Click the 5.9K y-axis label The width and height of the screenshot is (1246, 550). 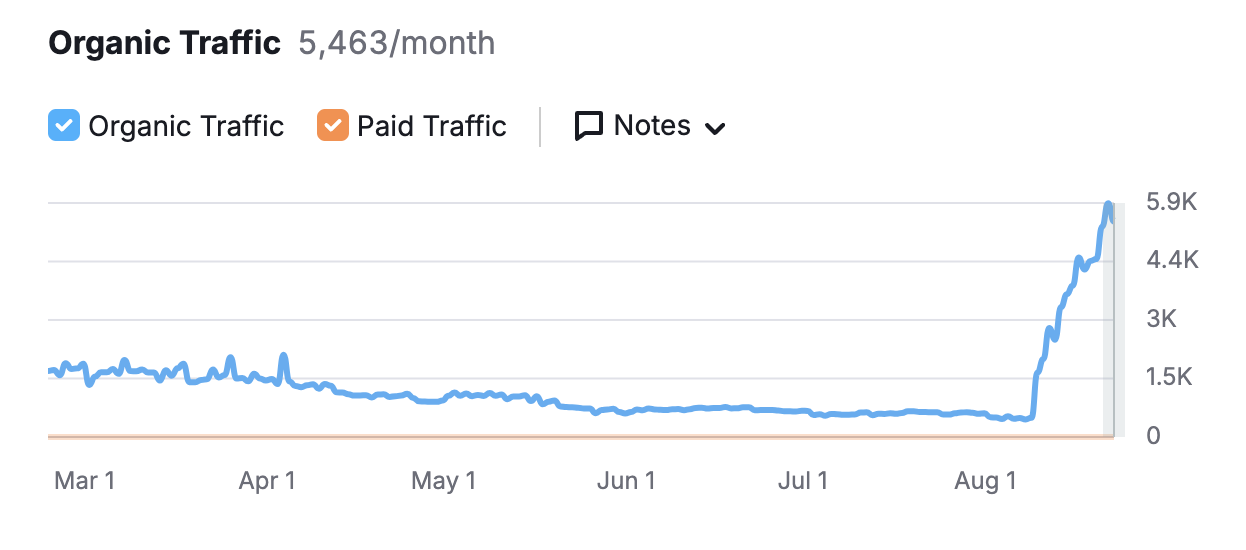point(1172,203)
